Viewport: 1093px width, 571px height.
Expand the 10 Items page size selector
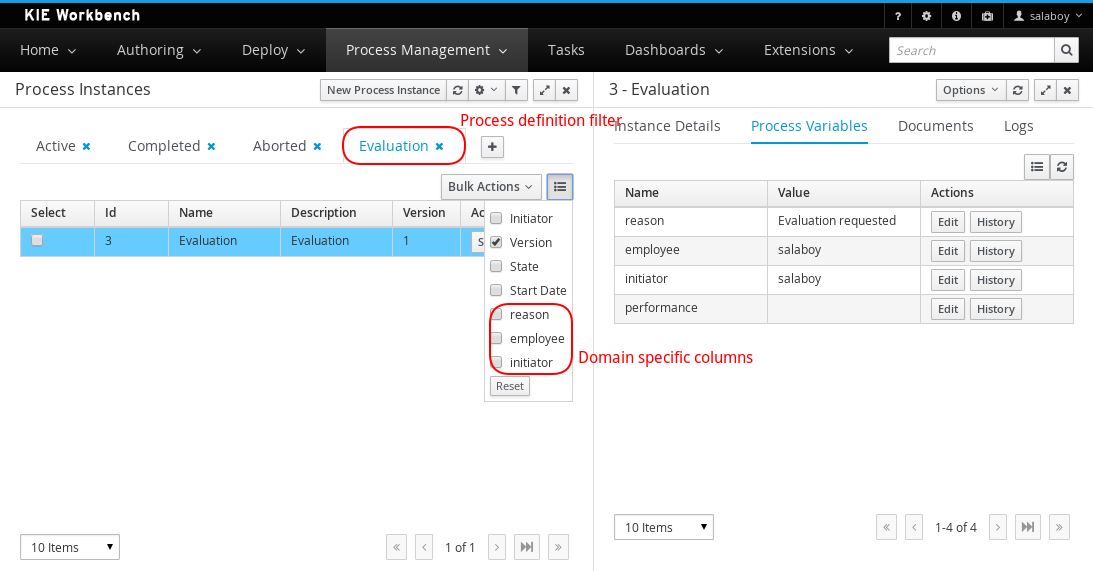[69, 547]
